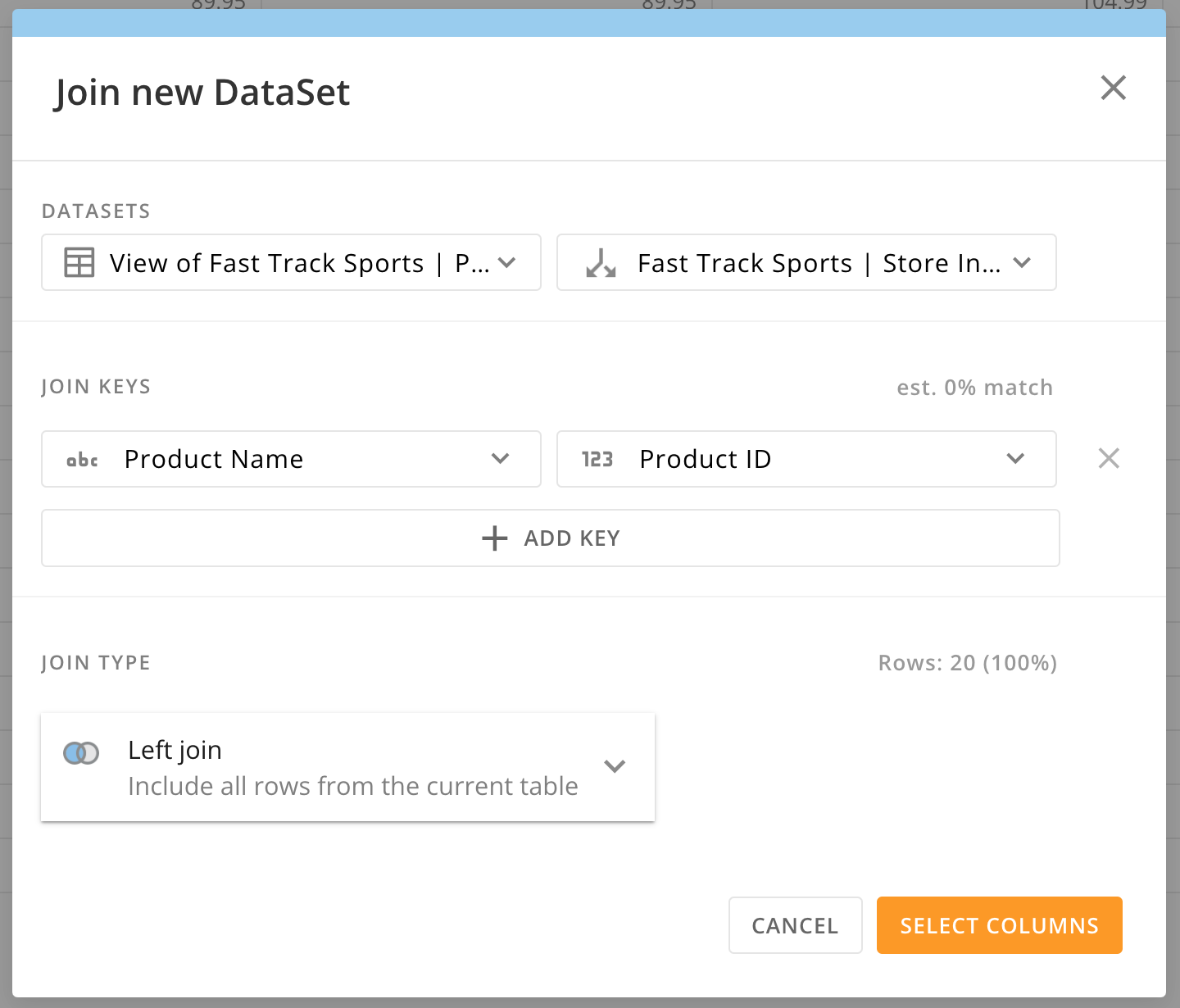Click the Include all rows description text
This screenshot has height=1008, width=1180.
pos(352,786)
